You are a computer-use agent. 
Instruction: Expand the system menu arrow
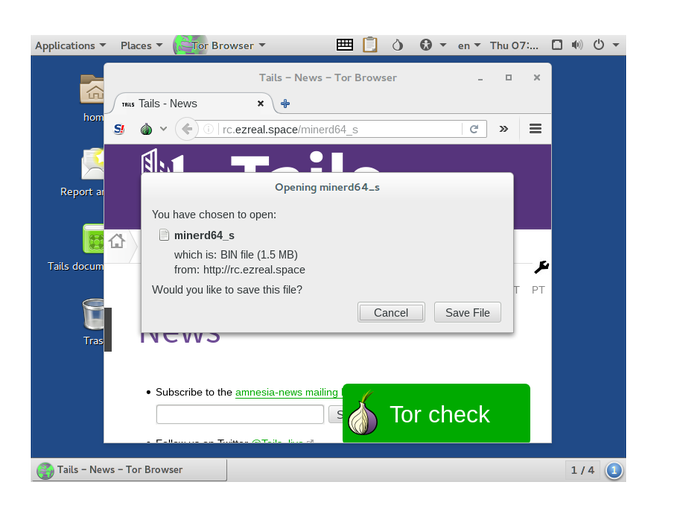(x=615, y=45)
